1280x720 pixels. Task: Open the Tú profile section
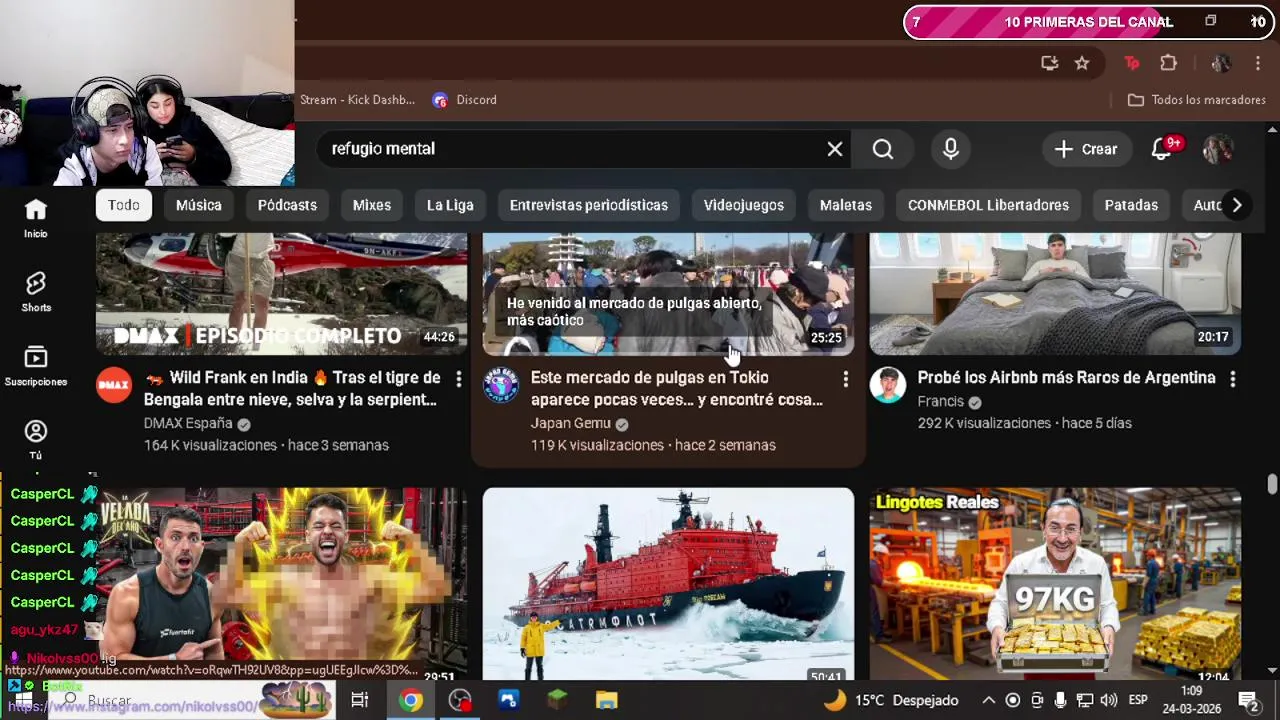pos(36,440)
